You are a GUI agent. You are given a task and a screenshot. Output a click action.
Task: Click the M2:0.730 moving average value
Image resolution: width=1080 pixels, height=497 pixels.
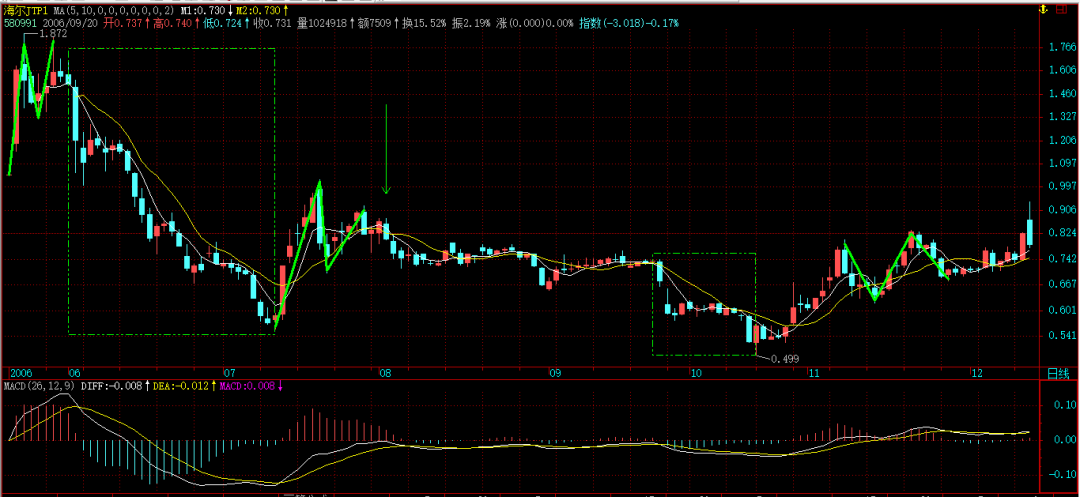pos(259,12)
